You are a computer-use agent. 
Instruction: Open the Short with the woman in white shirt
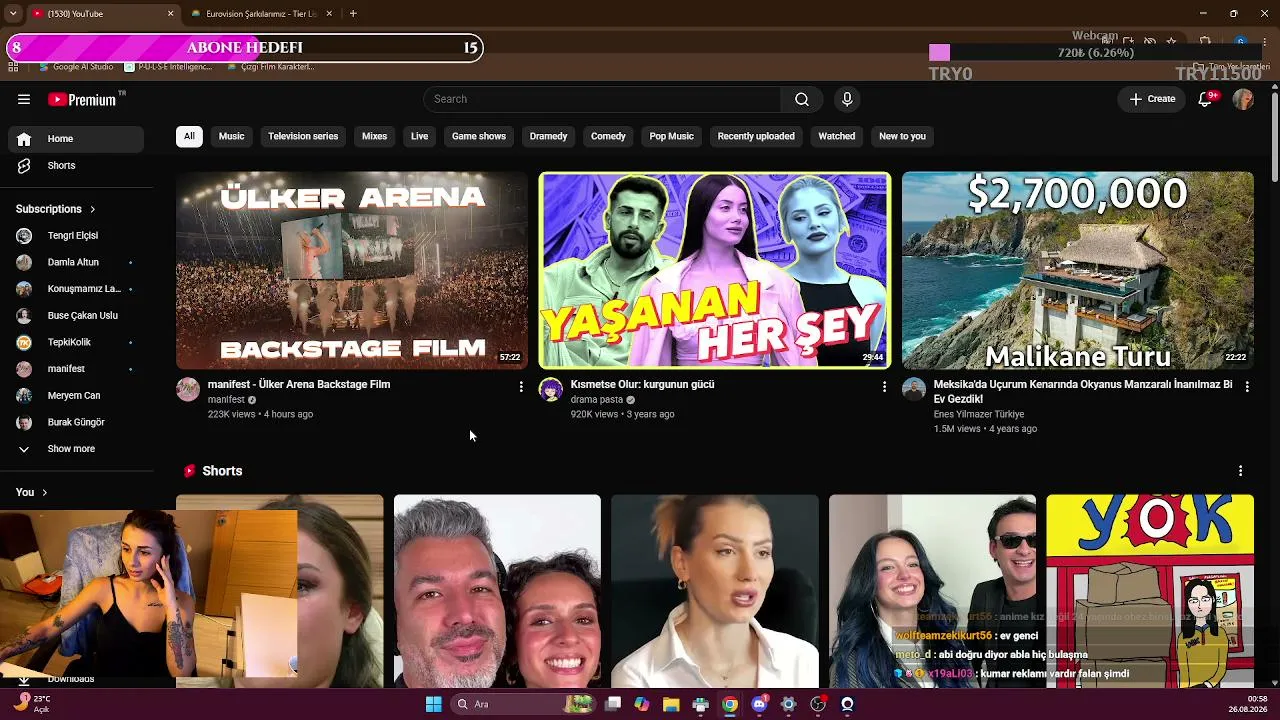click(715, 591)
